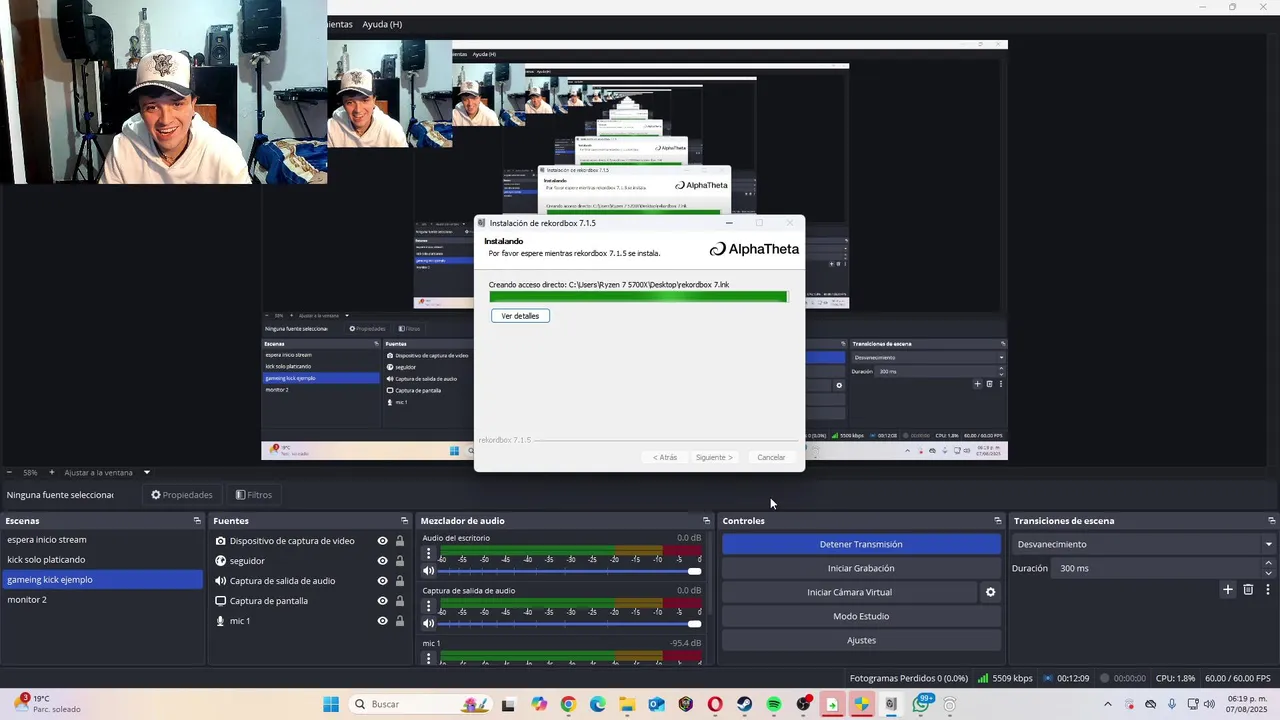Hide the seguidor source
Viewport: 1280px width, 720px height.
(382, 561)
